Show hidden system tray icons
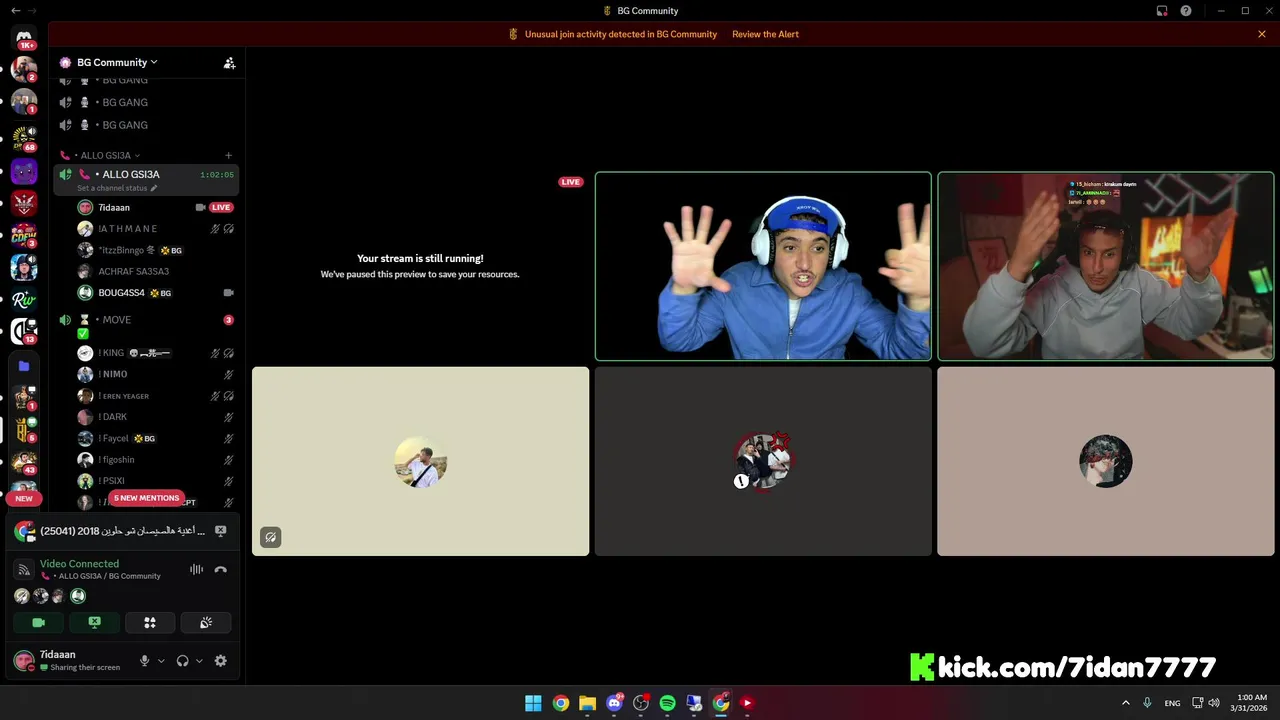The height and width of the screenshot is (720, 1280). coord(1125,703)
